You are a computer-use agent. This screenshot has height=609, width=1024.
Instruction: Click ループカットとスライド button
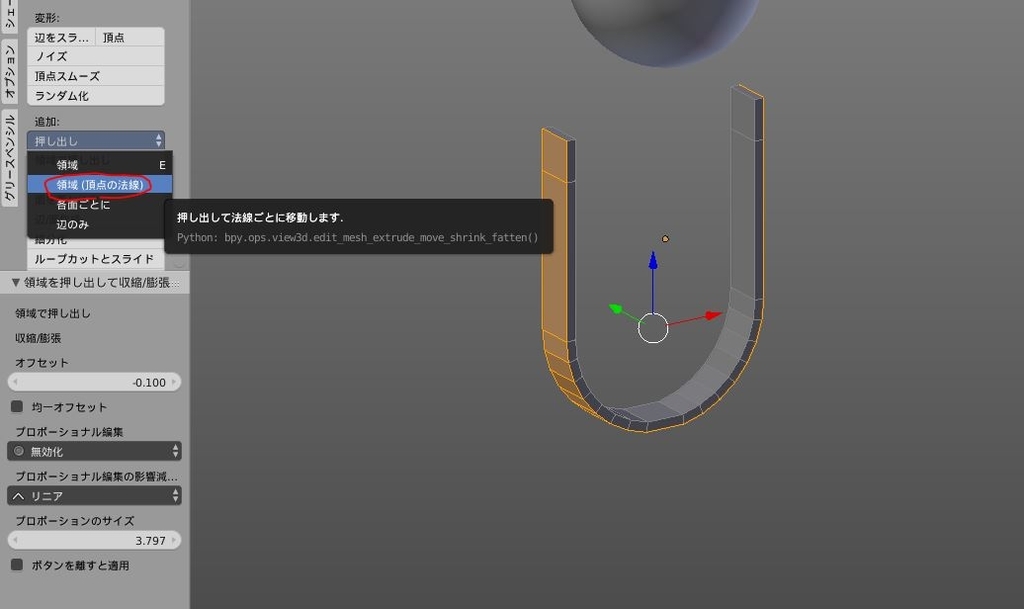pyautogui.click(x=95, y=258)
